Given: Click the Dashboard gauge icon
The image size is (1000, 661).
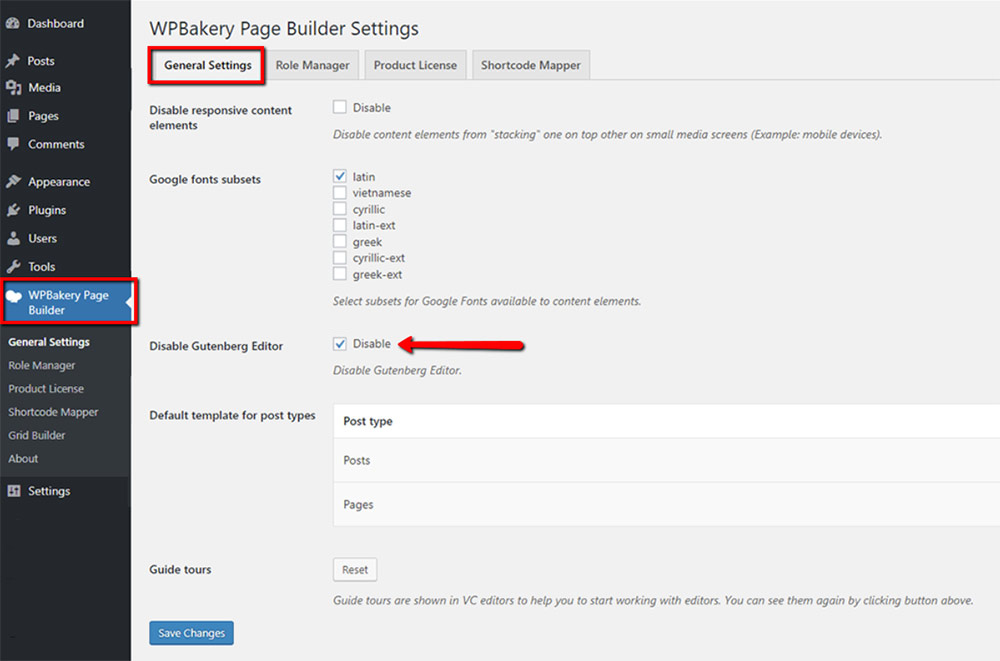Looking at the screenshot, I should [13, 24].
